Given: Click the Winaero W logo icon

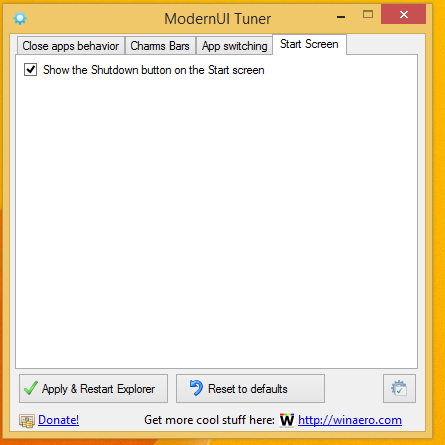Looking at the screenshot, I should tap(287, 420).
